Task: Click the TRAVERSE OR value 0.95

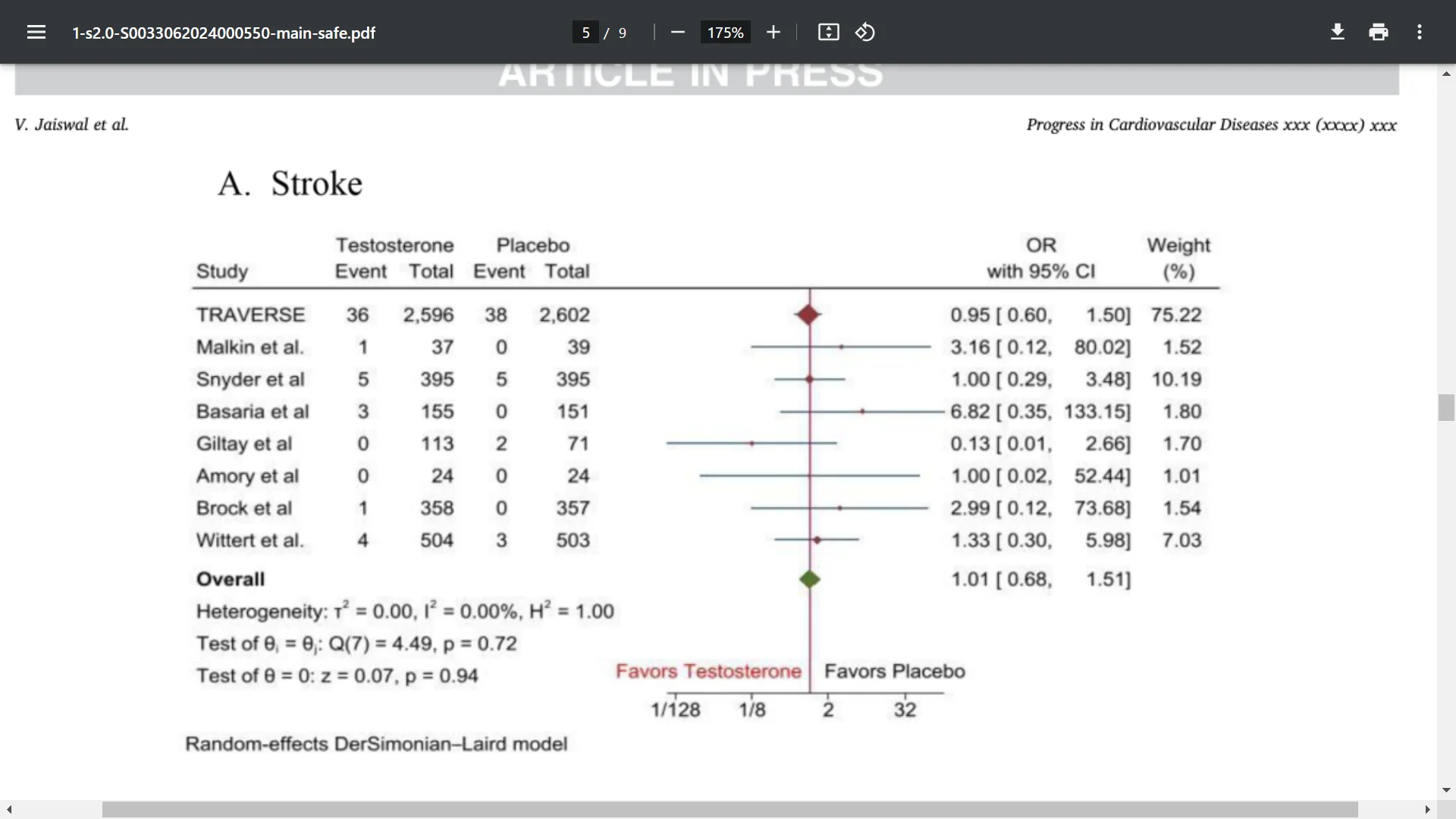Action: click(x=970, y=315)
